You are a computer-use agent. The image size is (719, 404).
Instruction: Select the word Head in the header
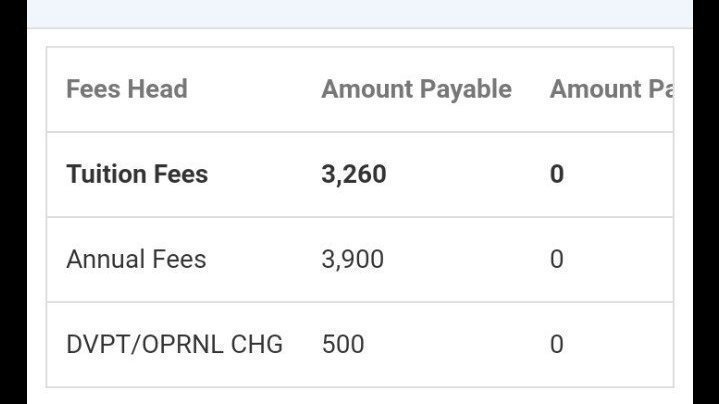157,89
